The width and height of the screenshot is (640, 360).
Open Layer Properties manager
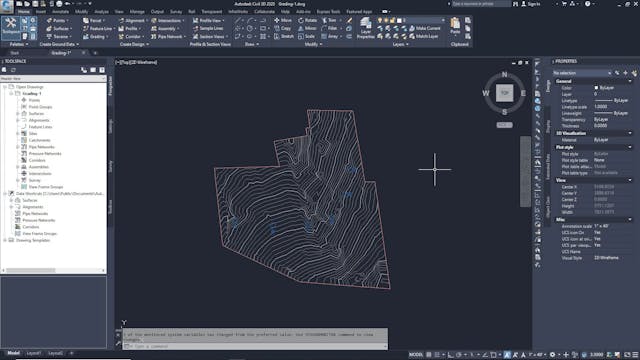click(365, 29)
